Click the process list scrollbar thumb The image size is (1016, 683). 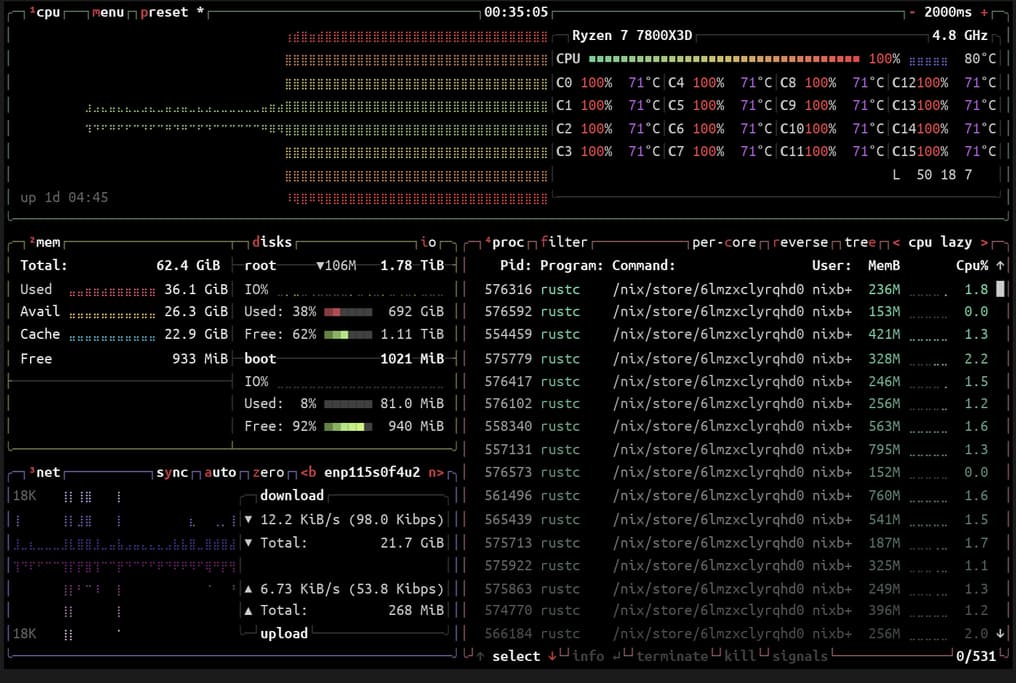coord(1000,289)
